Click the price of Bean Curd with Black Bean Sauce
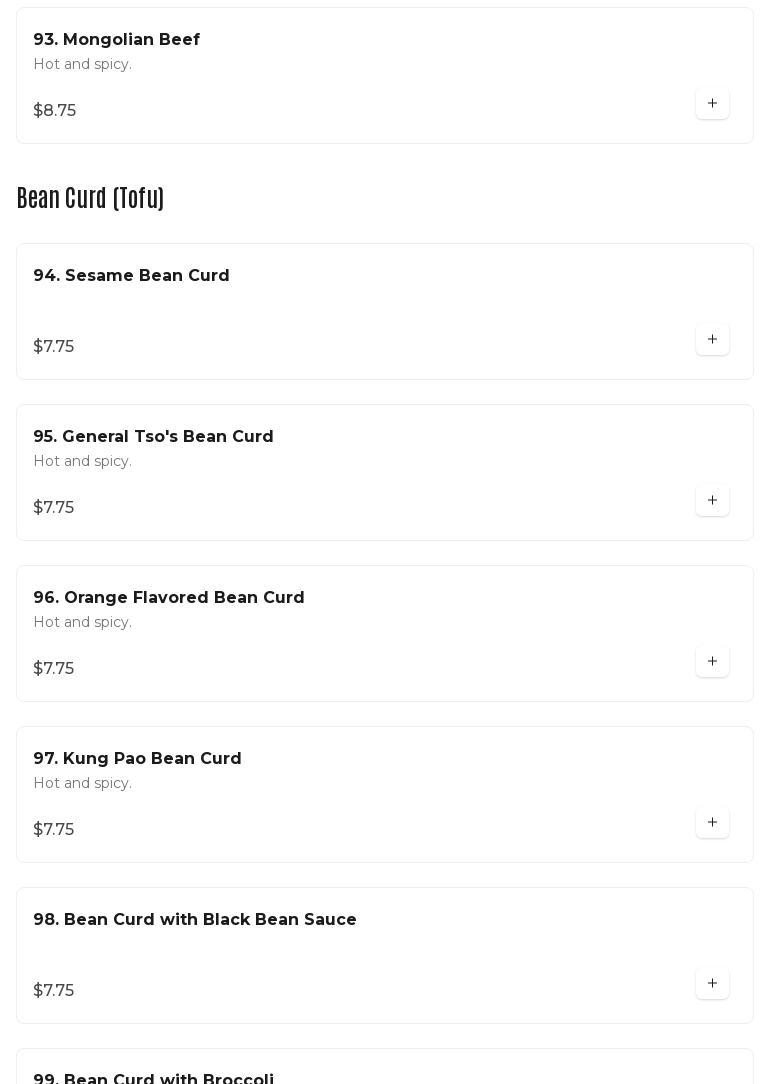Image resolution: width=770 pixels, height=1084 pixels. [54, 991]
